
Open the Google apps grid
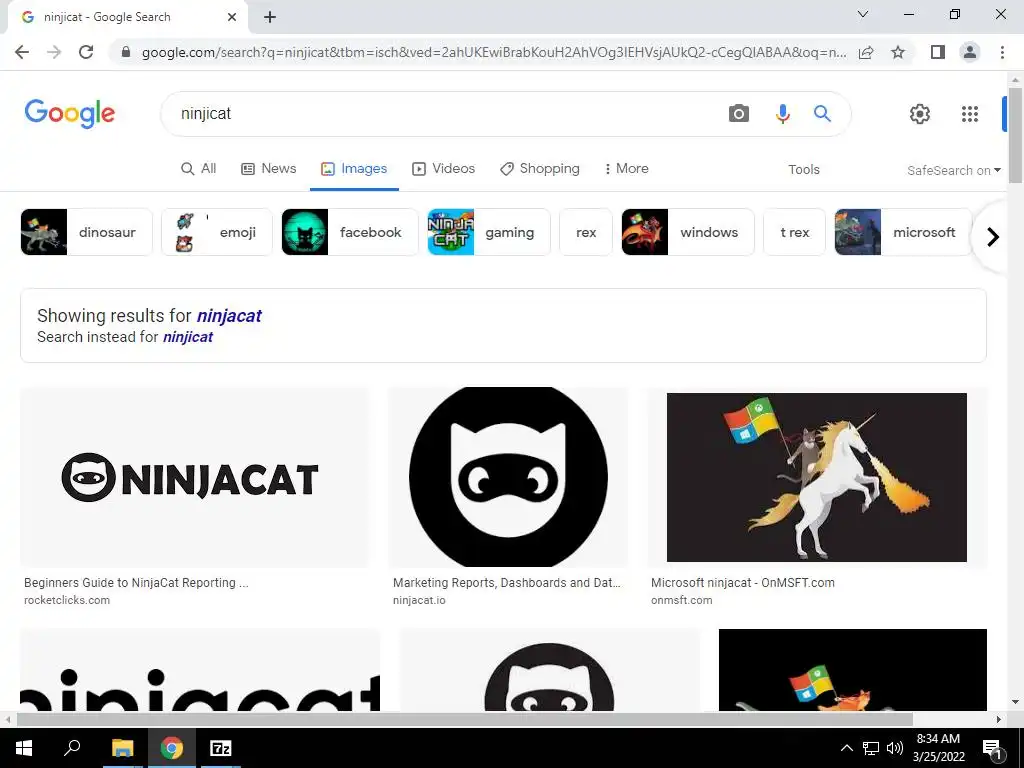click(970, 114)
